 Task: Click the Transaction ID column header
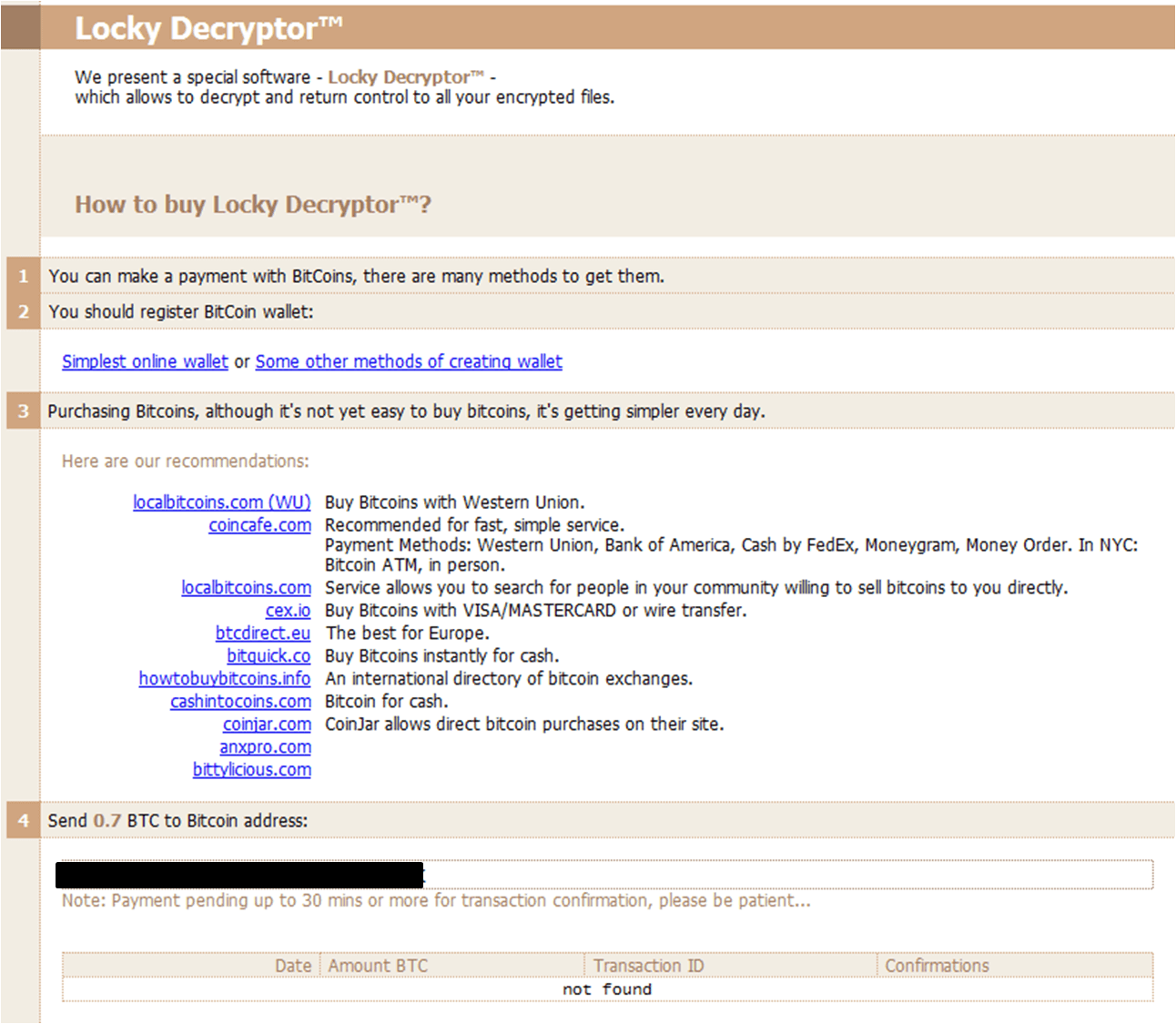[648, 966]
